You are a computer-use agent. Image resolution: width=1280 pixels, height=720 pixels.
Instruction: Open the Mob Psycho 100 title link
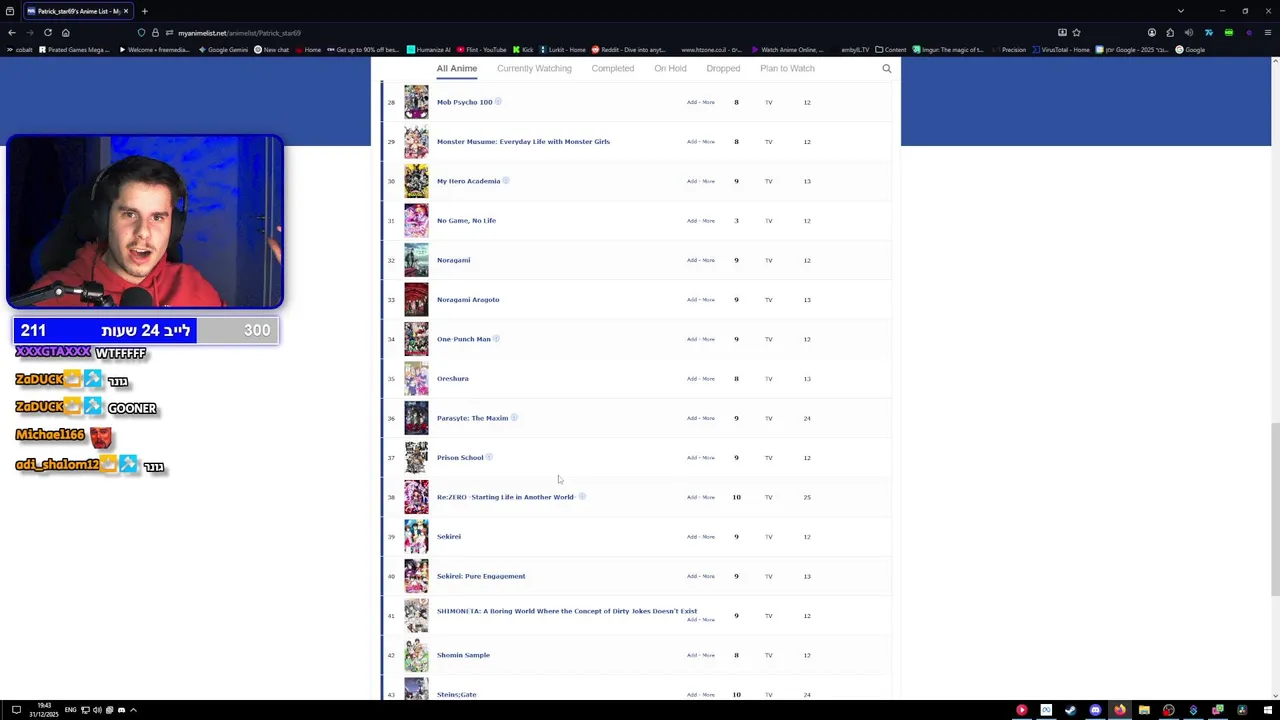pyautogui.click(x=464, y=102)
